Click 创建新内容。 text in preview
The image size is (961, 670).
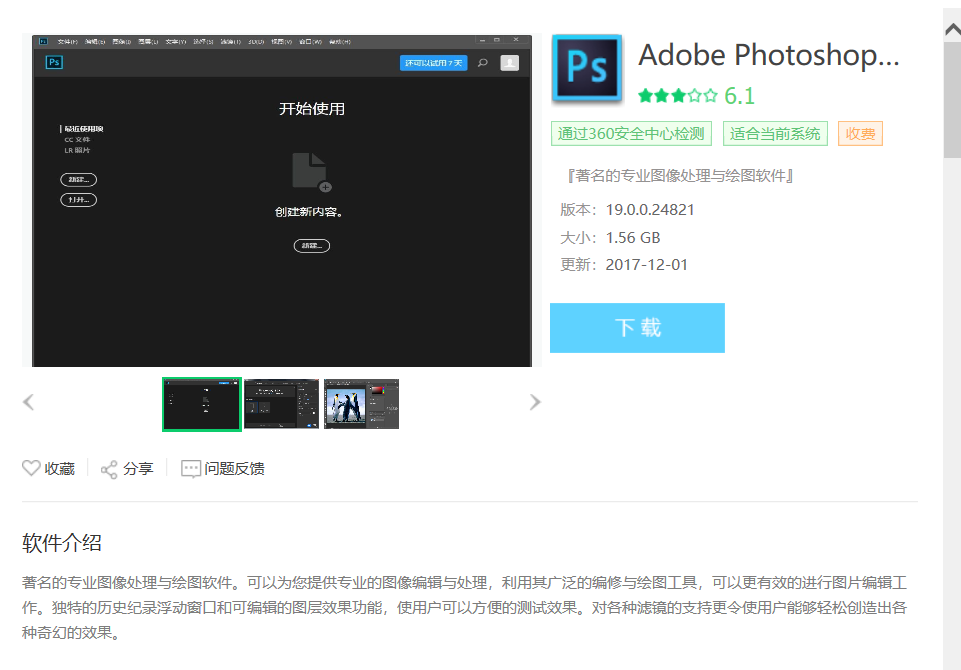(309, 212)
